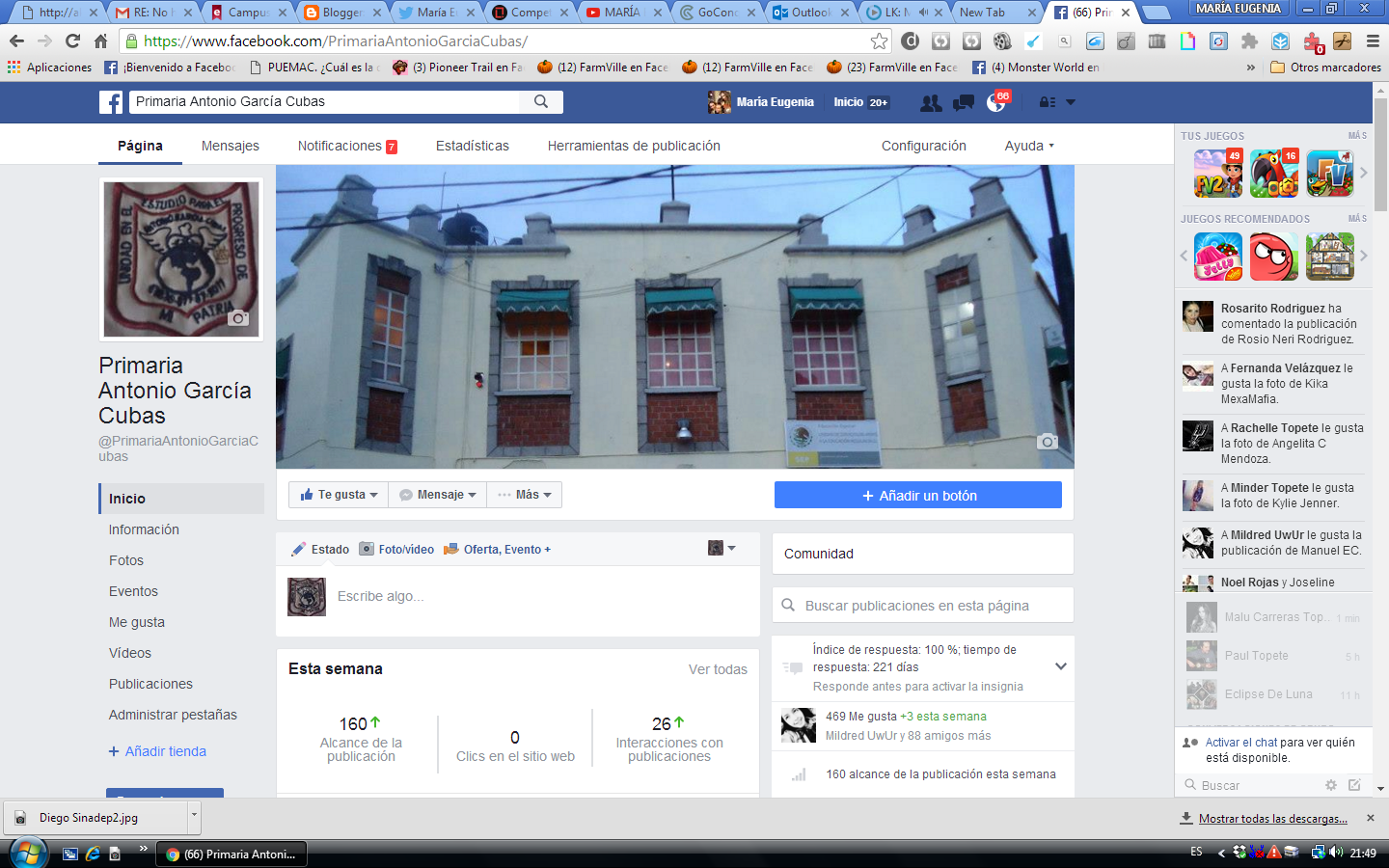Click the Añadir un botón button

click(918, 495)
